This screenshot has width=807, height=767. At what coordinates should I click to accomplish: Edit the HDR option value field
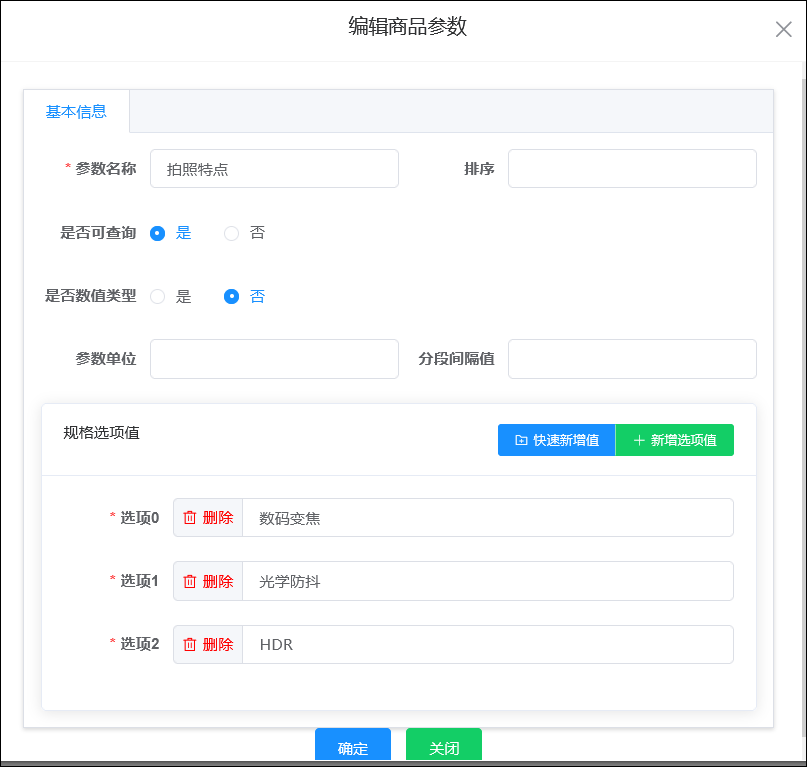pyautogui.click(x=487, y=645)
